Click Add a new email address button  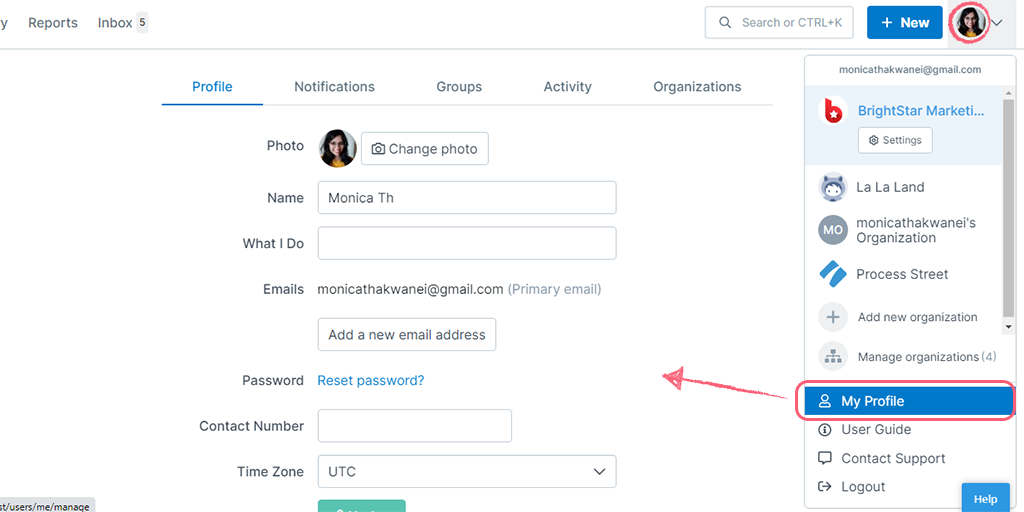(407, 335)
